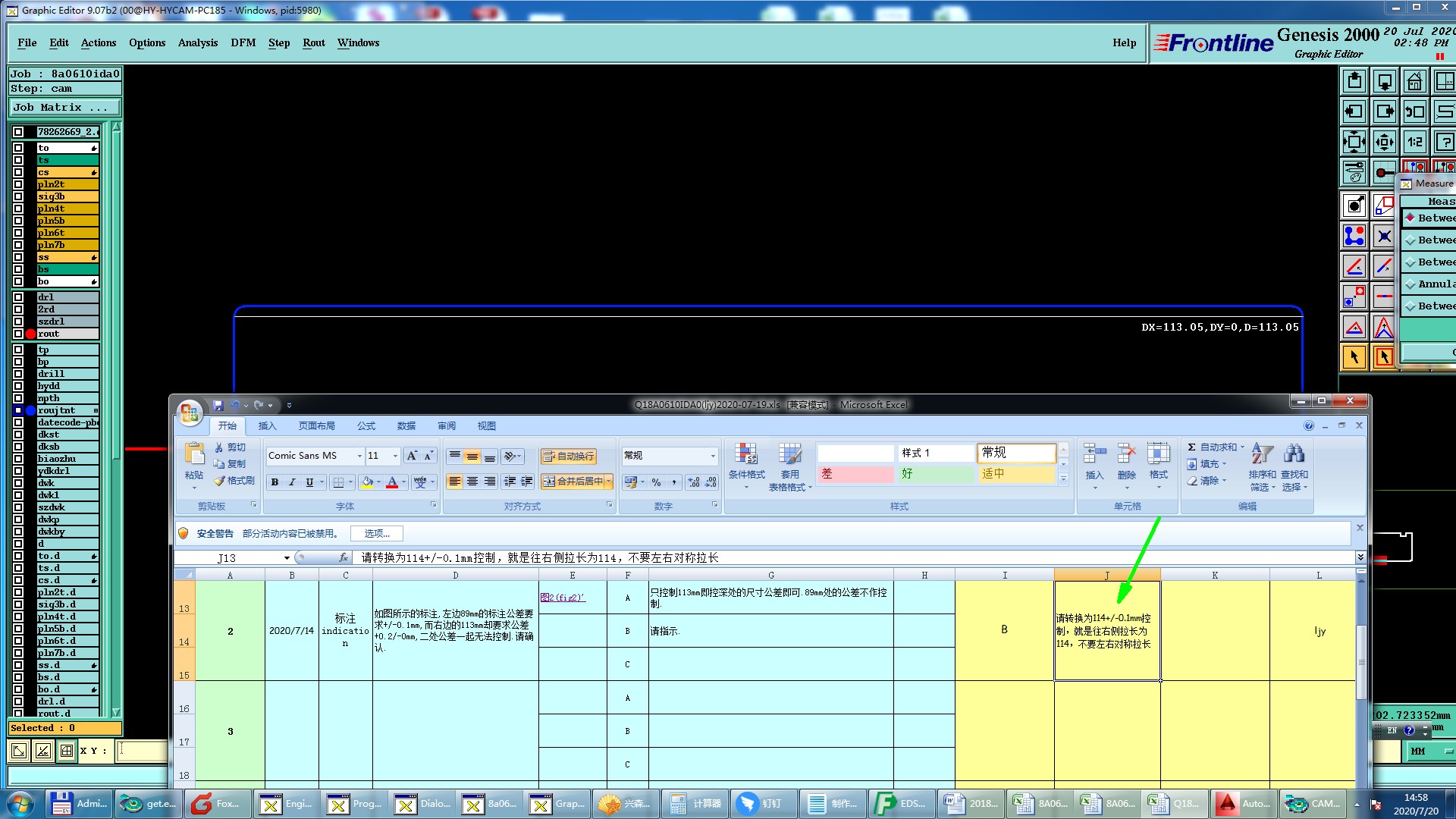Open the number format dropdown (常规)
The width and height of the screenshot is (1456, 819).
(713, 456)
